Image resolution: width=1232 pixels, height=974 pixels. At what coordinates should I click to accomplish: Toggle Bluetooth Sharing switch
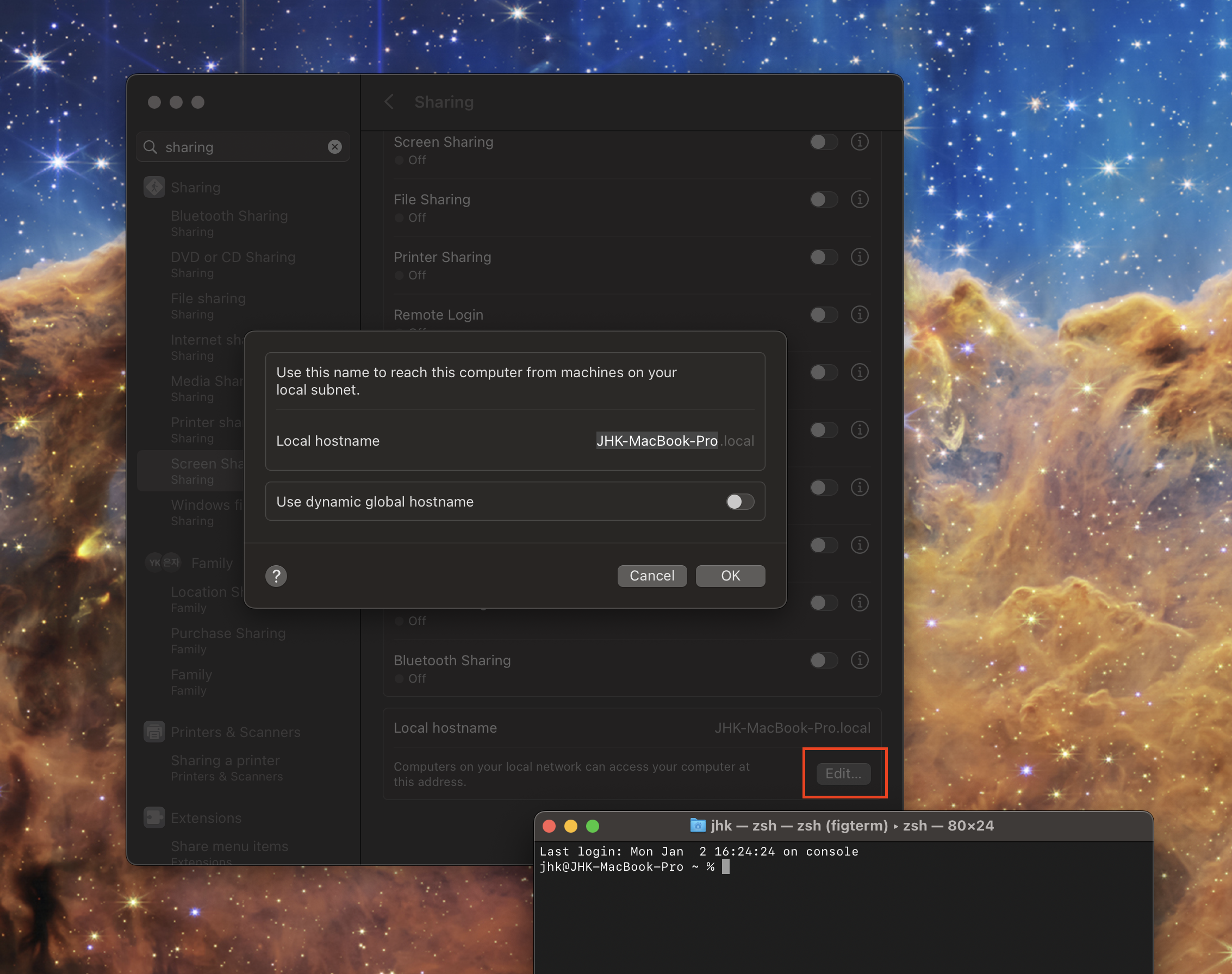pyautogui.click(x=823, y=660)
